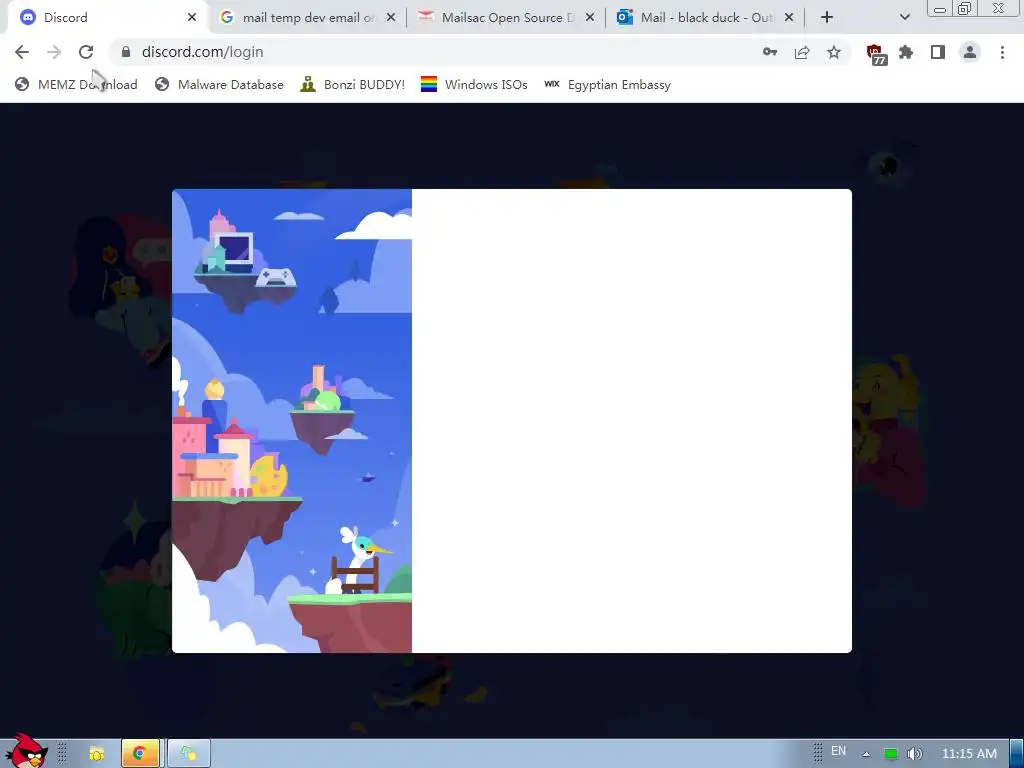
Task: Open the volume speaker tray icon
Action: tap(914, 754)
